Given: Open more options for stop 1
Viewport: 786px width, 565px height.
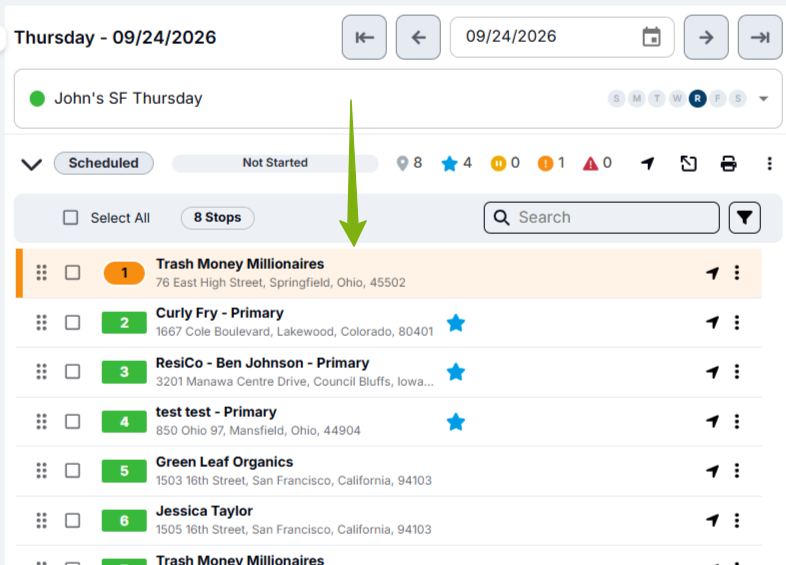Looking at the screenshot, I should tap(736, 273).
